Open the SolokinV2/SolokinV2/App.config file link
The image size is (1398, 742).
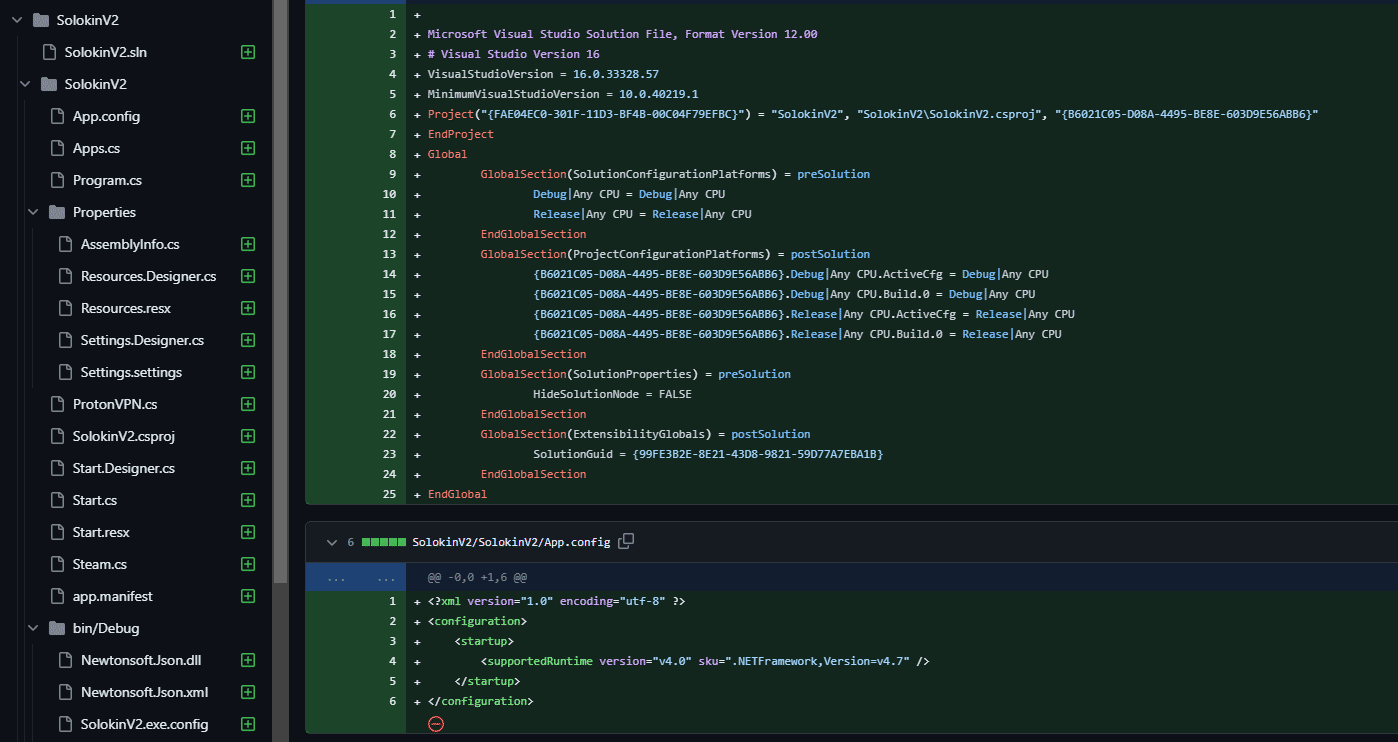click(x=510, y=542)
